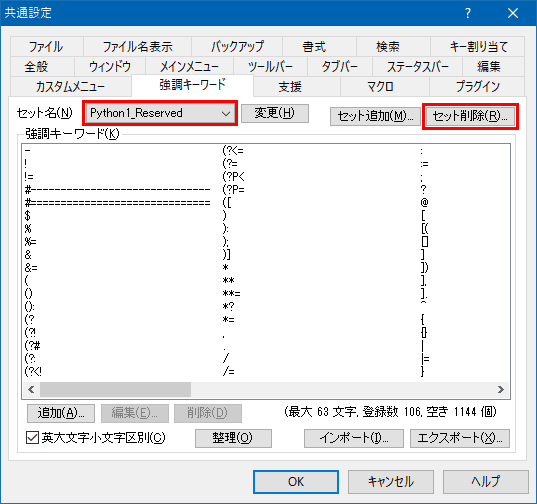Open the インポート(I) dialog button
This screenshot has height=504, width=537.
pyautogui.click(x=354, y=438)
